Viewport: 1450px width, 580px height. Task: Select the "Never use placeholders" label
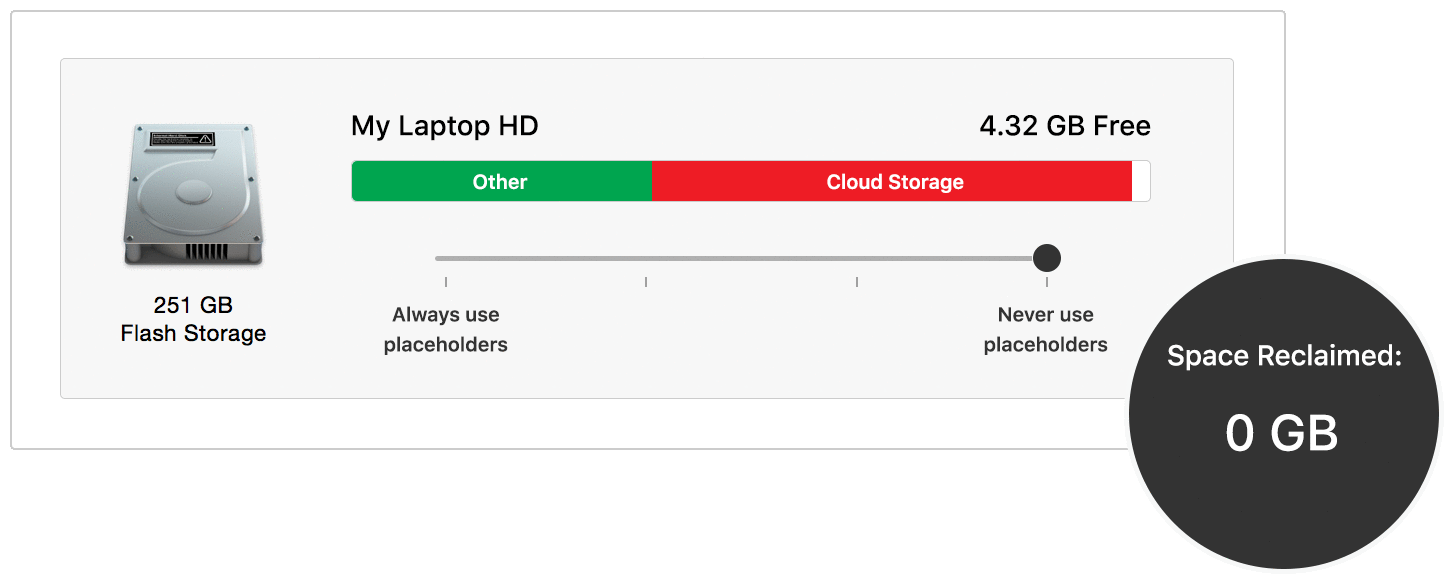[x=1046, y=330]
